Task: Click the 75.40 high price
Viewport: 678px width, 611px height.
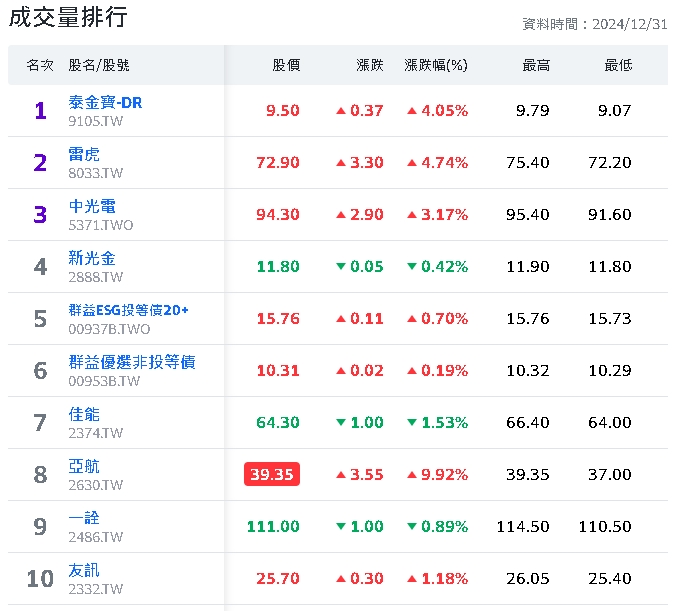Action: pos(528,163)
